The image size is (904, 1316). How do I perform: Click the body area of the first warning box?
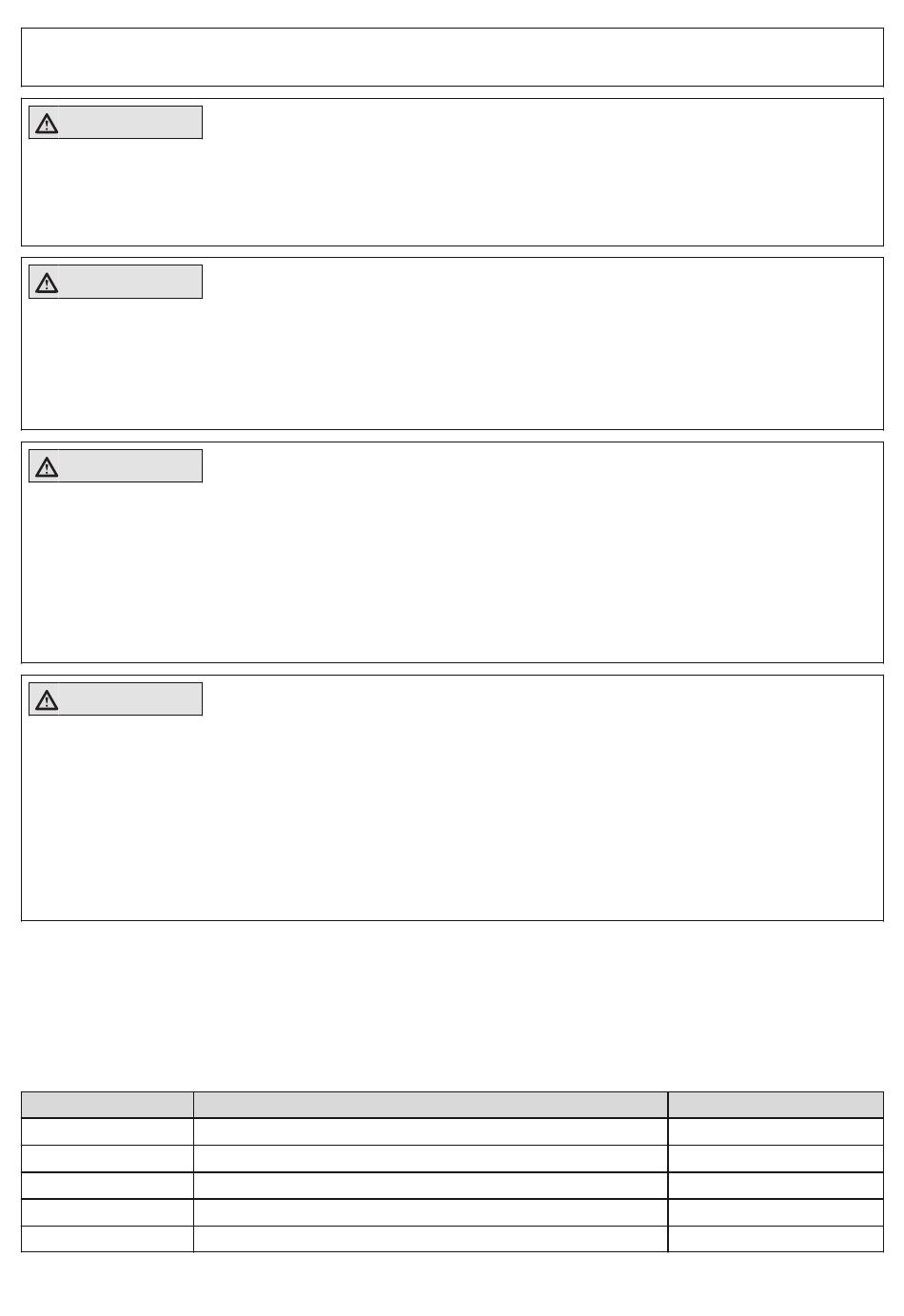(x=452, y=190)
